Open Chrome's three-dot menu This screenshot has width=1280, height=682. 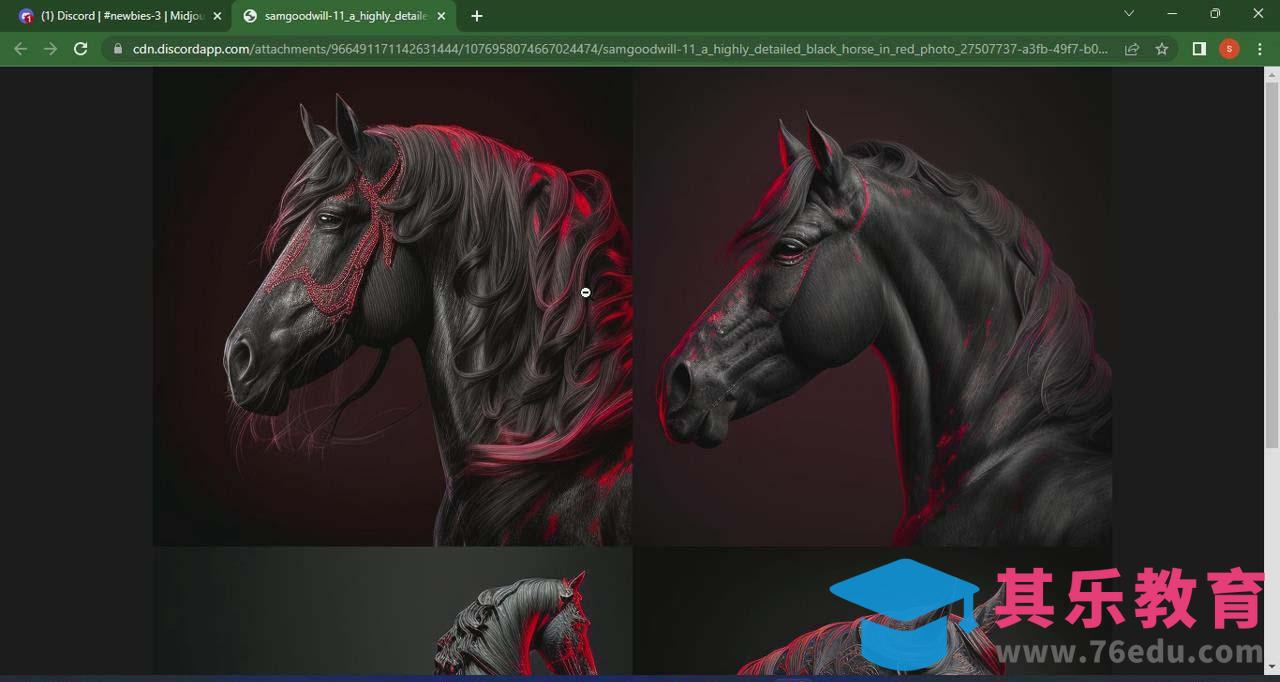point(1259,49)
